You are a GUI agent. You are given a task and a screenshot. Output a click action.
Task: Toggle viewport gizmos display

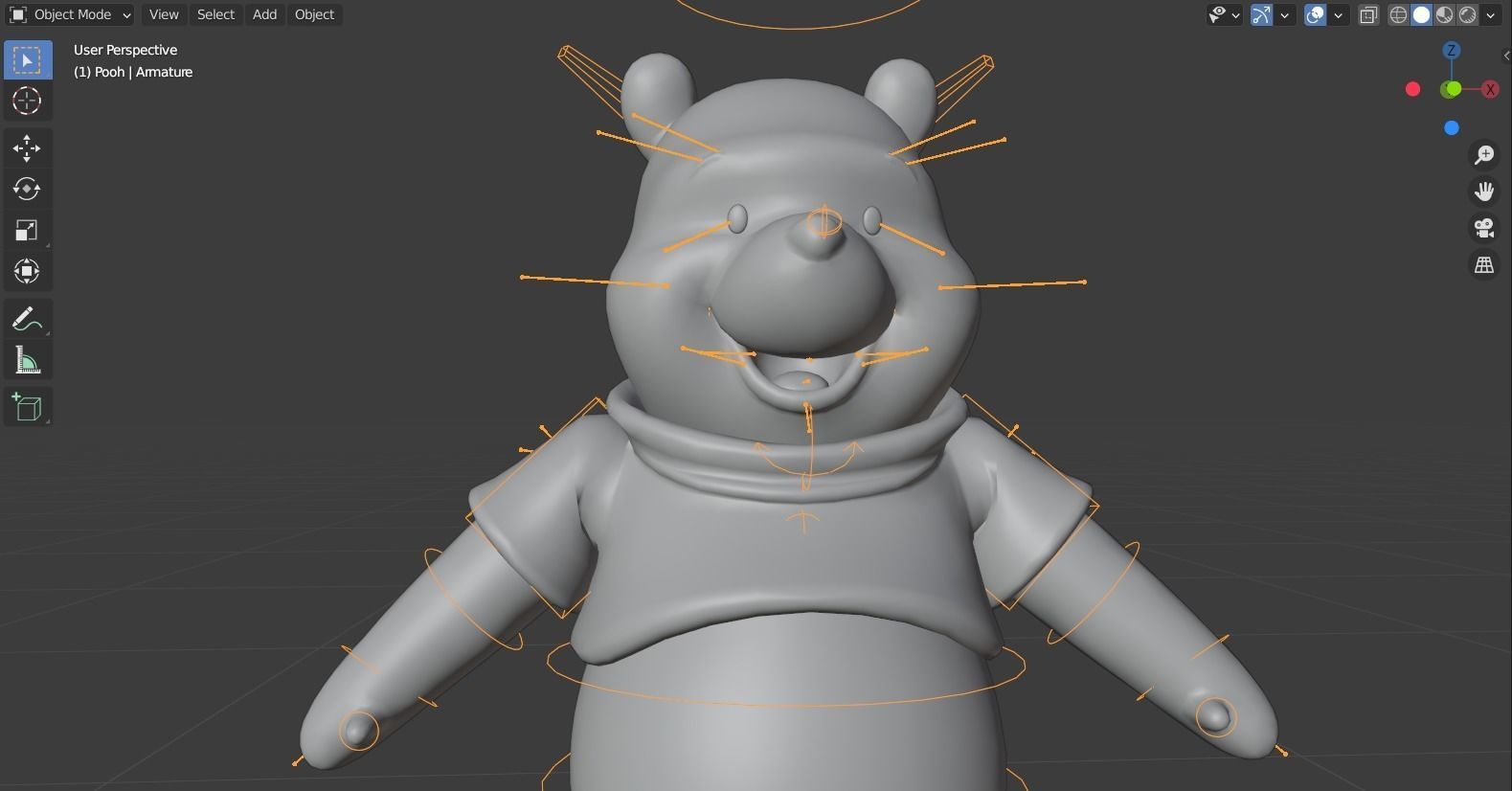point(1261,14)
